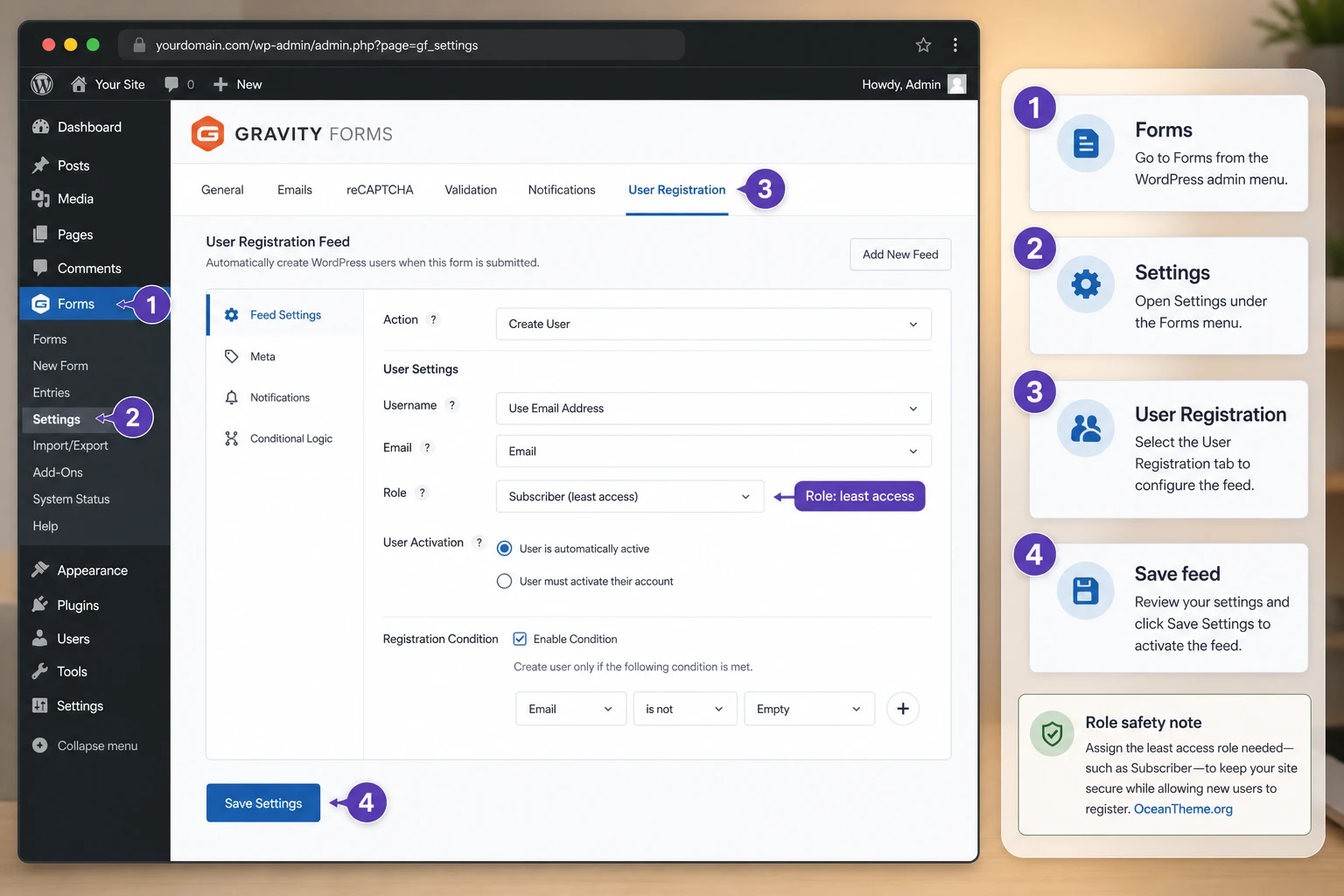Open the OceanTheme.org link
Viewport: 1344px width, 896px height.
(1183, 809)
